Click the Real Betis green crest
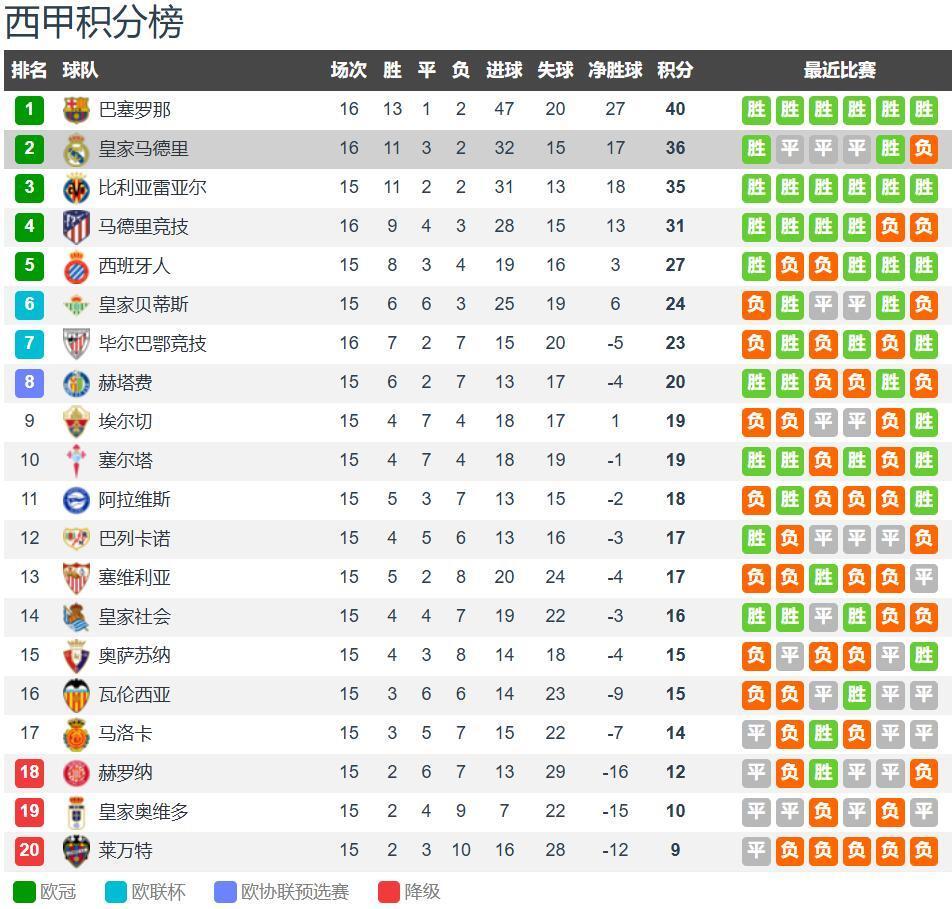 (x=76, y=305)
